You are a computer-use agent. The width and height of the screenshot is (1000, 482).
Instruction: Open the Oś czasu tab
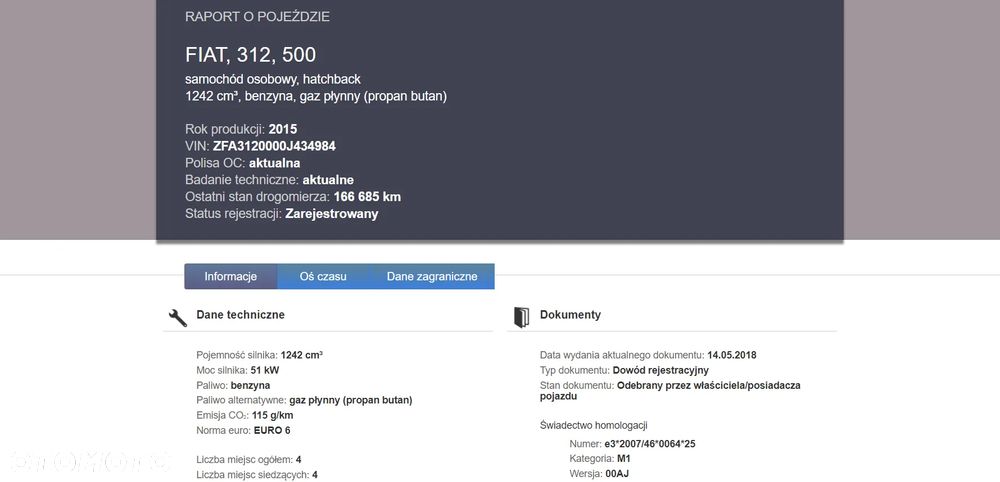click(x=323, y=276)
